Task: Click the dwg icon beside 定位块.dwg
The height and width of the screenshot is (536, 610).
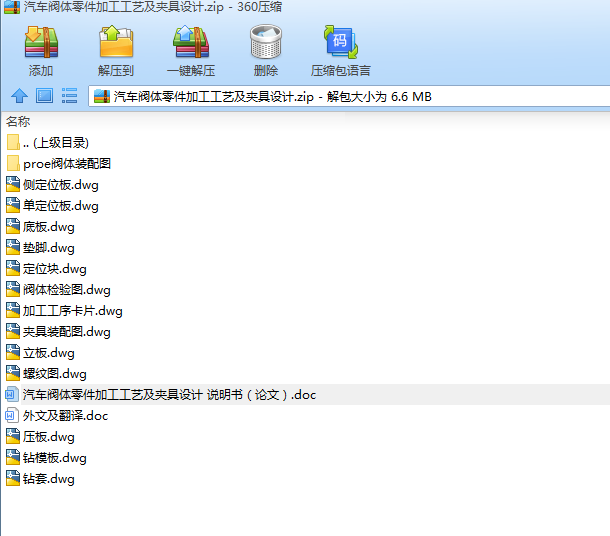Action: coord(13,268)
